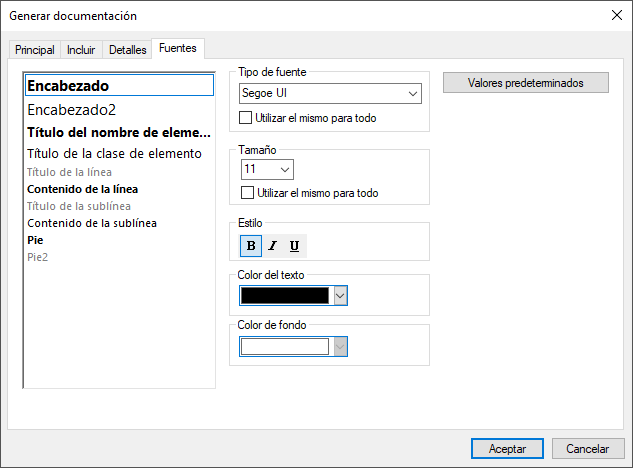Enable 'Utilizar el mismo' under Tipo de fuente
The width and height of the screenshot is (633, 468).
247,118
